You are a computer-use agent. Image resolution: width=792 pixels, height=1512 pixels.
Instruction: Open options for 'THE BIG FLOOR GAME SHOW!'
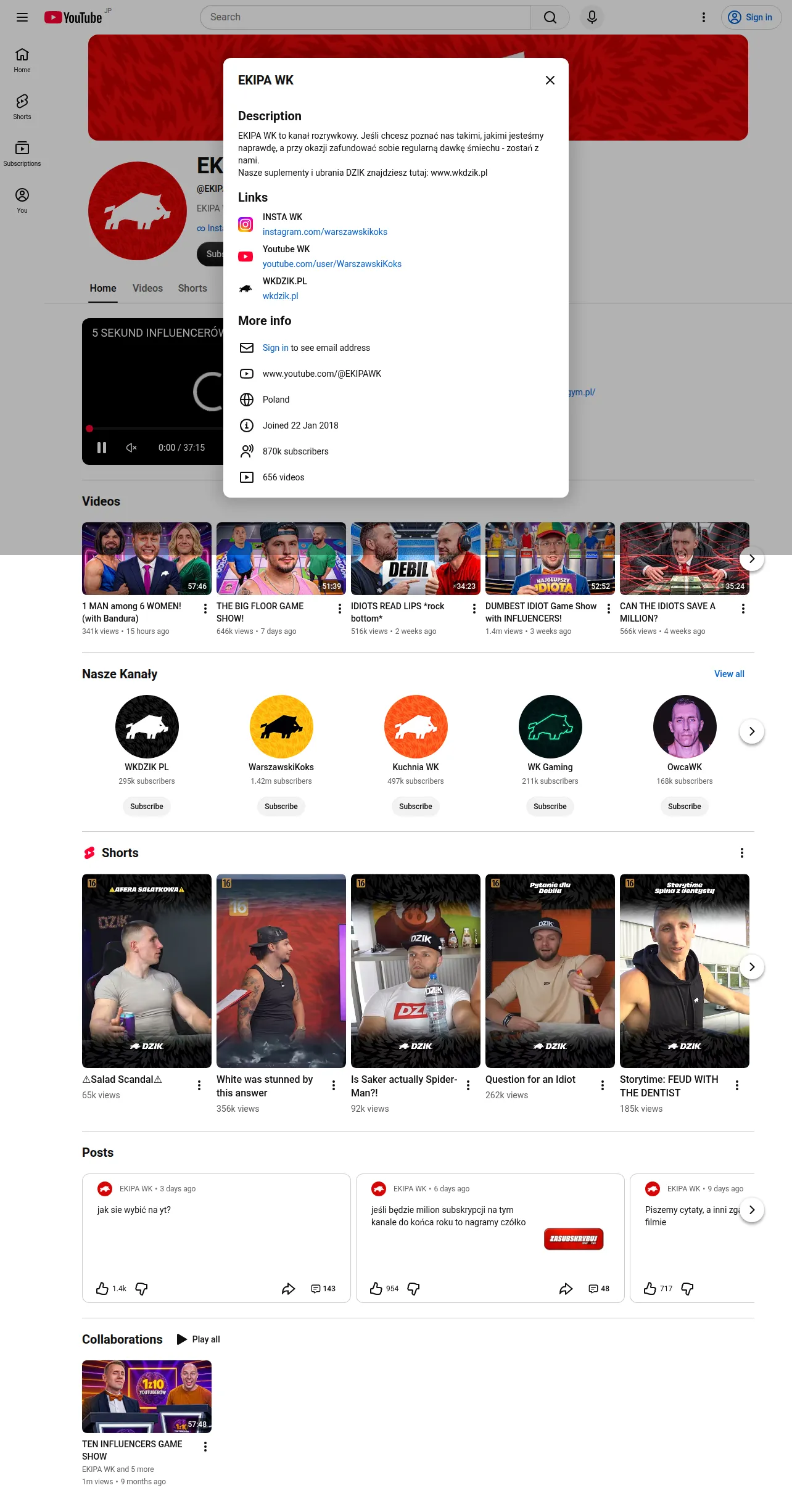[x=340, y=609]
